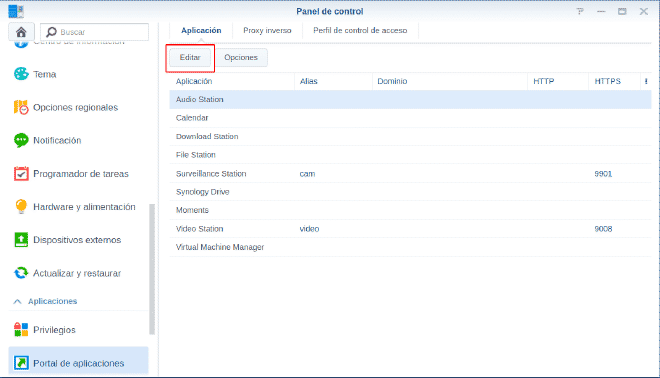Image resolution: width=660 pixels, height=378 pixels.
Task: Open Privilegios colored blocks icon
Action: click(x=21, y=330)
